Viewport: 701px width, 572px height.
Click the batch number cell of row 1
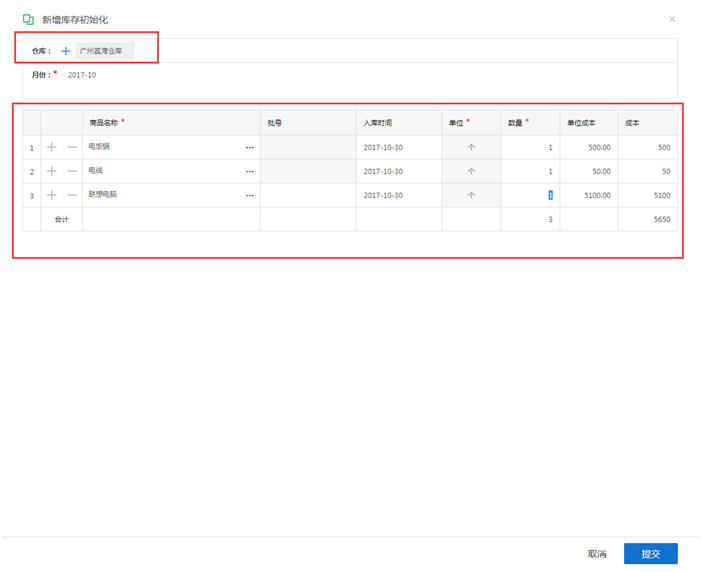coord(308,147)
